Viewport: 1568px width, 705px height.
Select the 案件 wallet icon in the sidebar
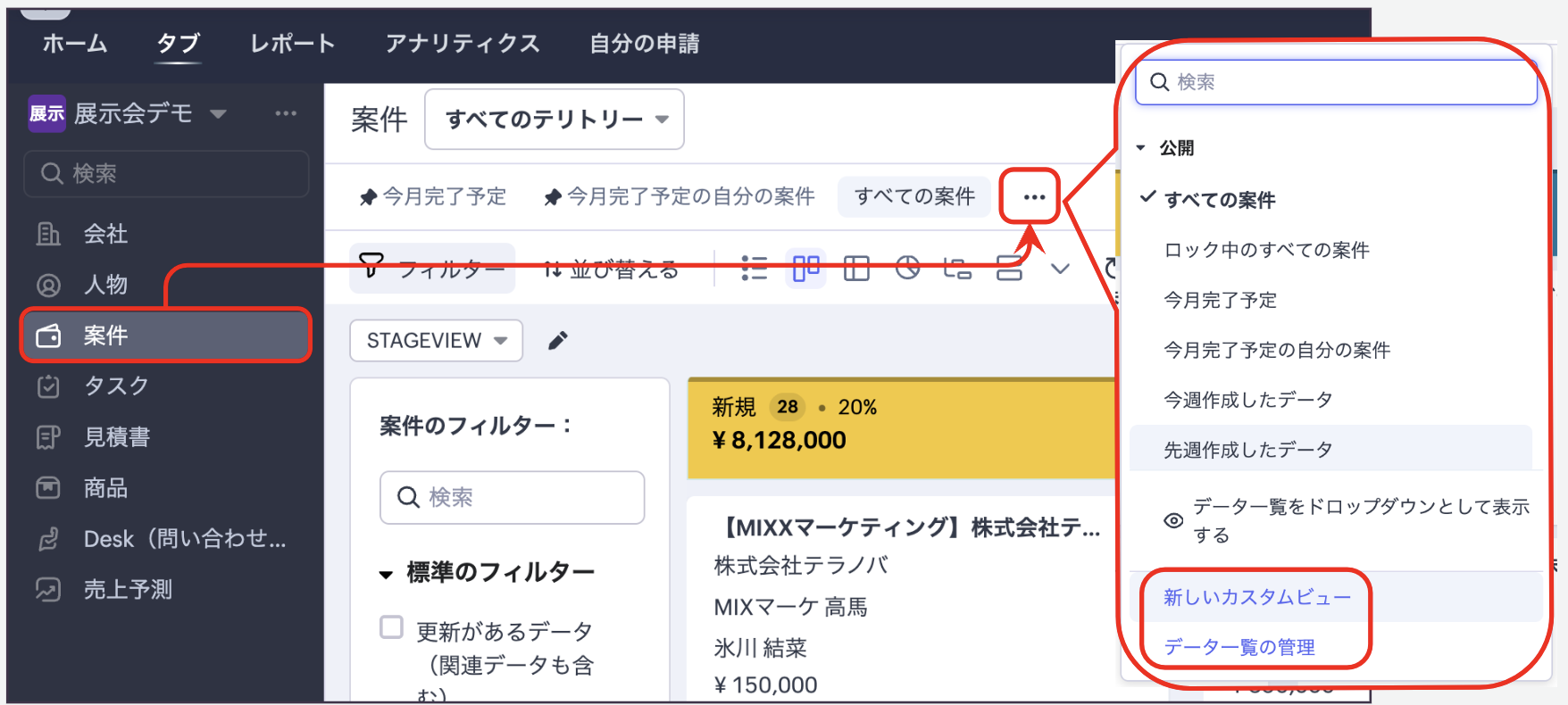pyautogui.click(x=48, y=336)
